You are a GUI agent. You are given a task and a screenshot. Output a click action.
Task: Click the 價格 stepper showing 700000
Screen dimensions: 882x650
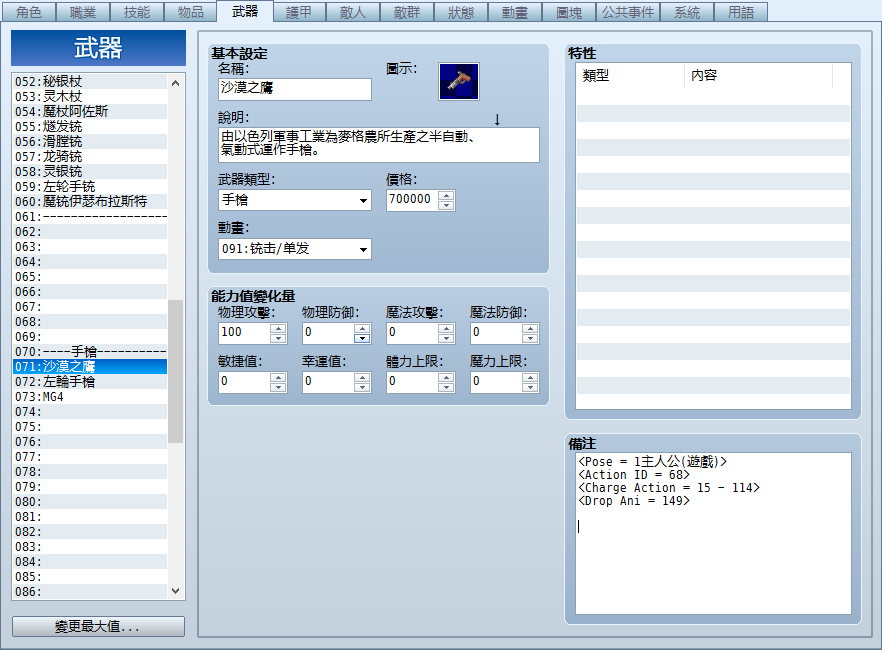pyautogui.click(x=421, y=200)
